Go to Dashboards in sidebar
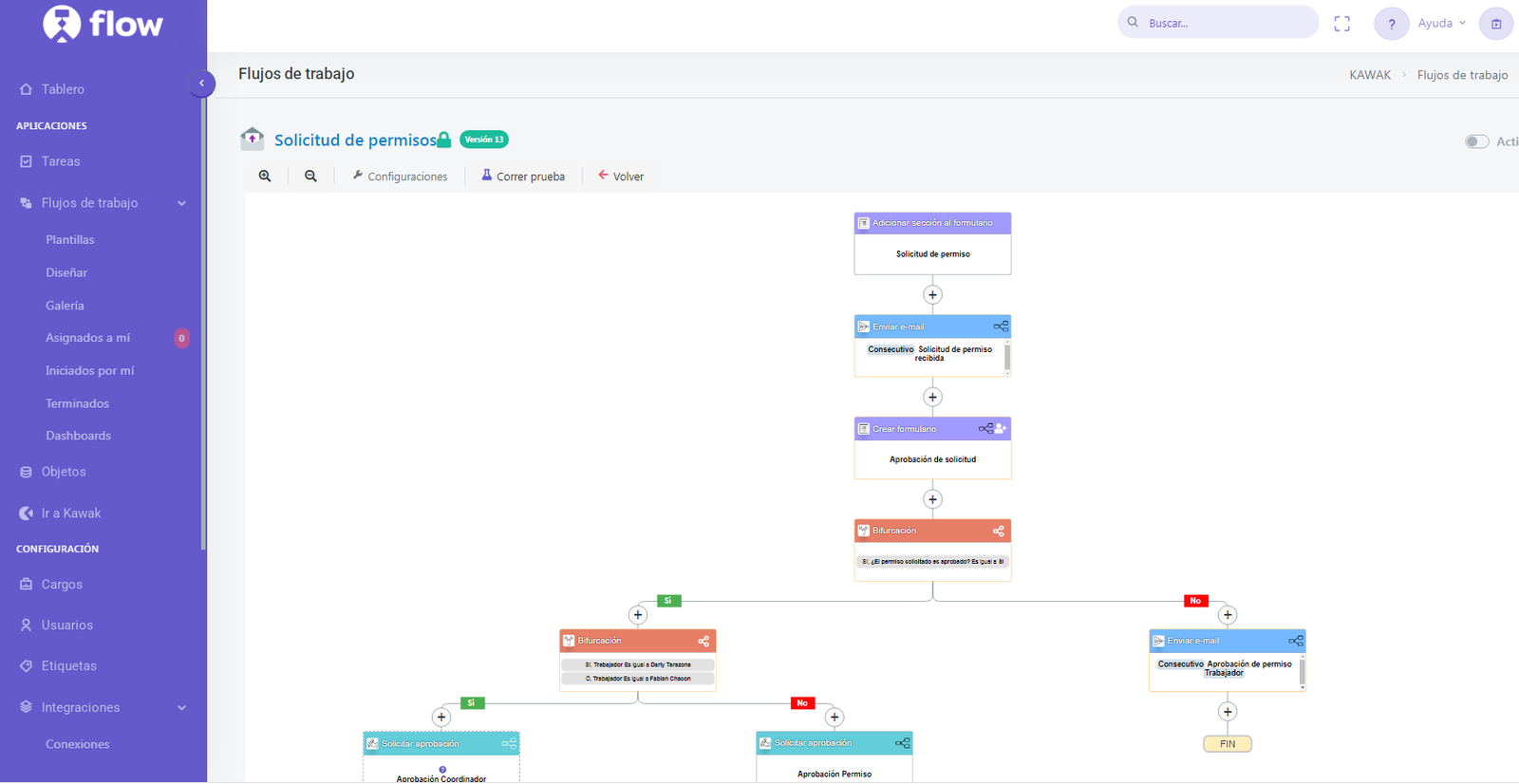This screenshot has height=784, width=1519. [x=78, y=436]
